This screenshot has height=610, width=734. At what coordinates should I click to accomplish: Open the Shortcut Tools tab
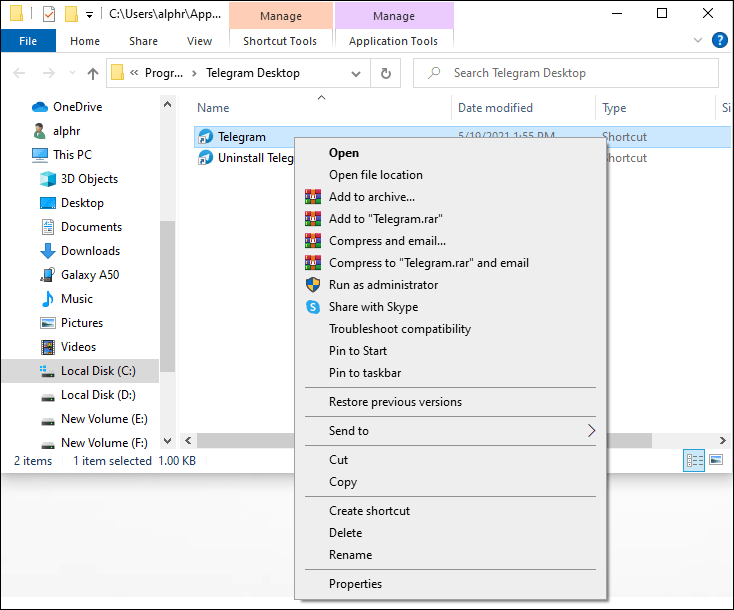(280, 41)
